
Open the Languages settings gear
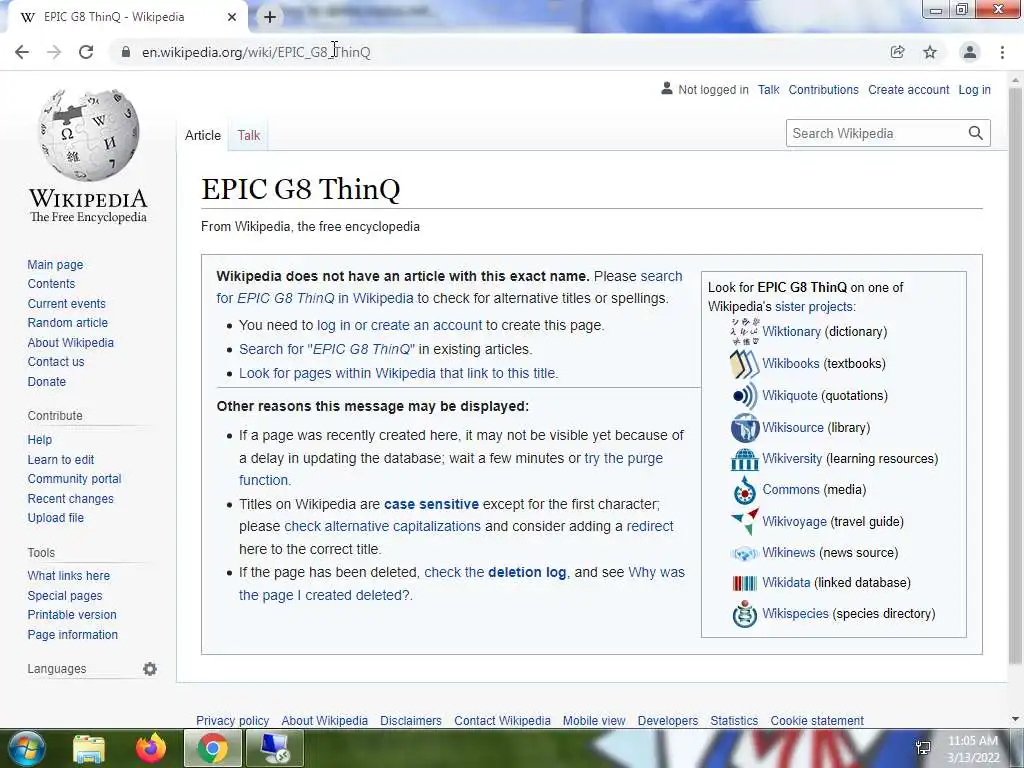tap(150, 669)
